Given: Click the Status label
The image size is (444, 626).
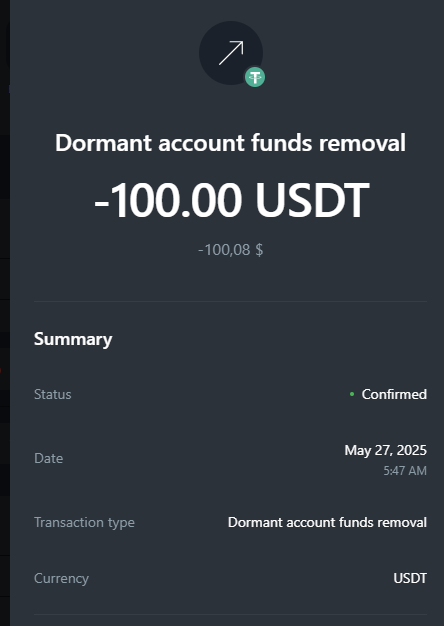Looking at the screenshot, I should (x=53, y=394).
